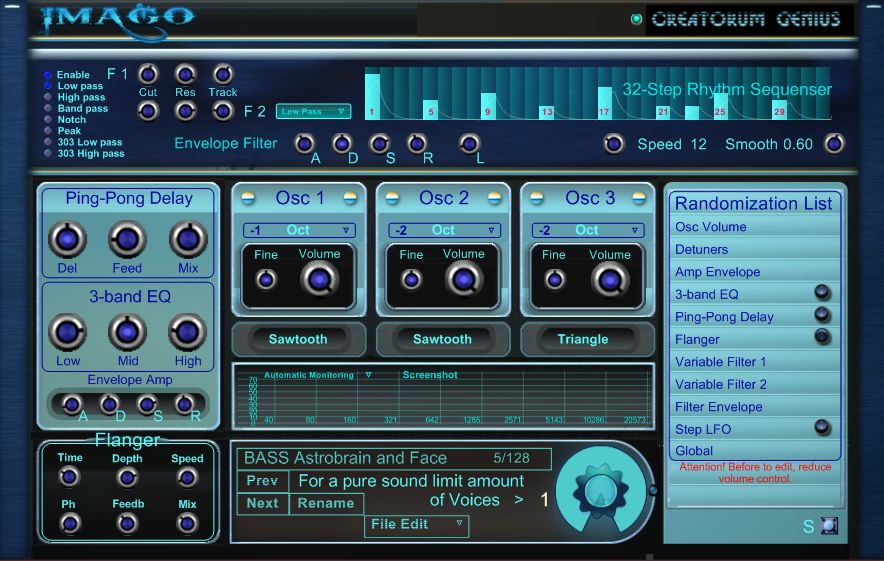
Task: Toggle the Enable filter option
Action: pyautogui.click(x=48, y=75)
